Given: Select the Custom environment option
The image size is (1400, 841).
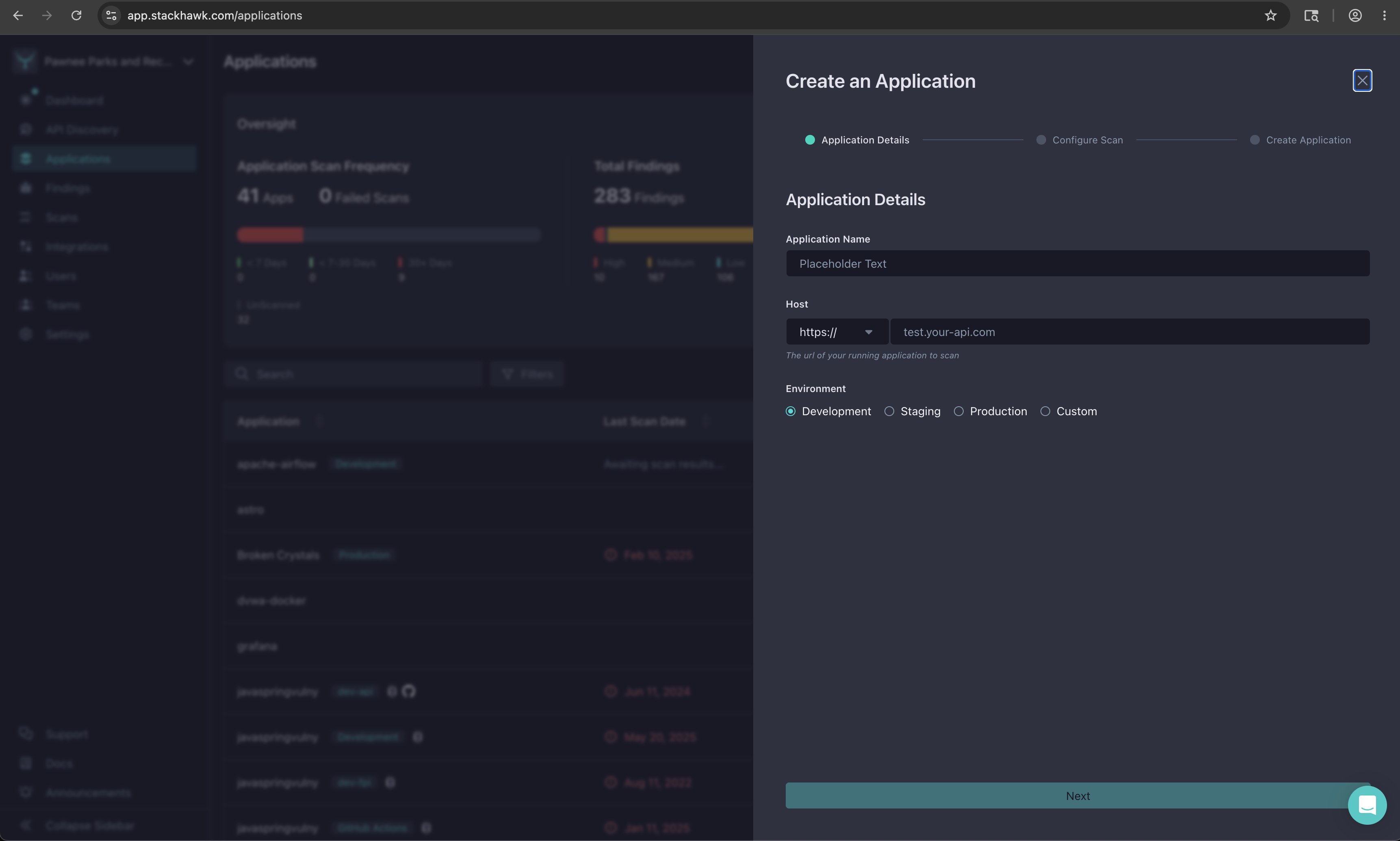Looking at the screenshot, I should [x=1045, y=412].
